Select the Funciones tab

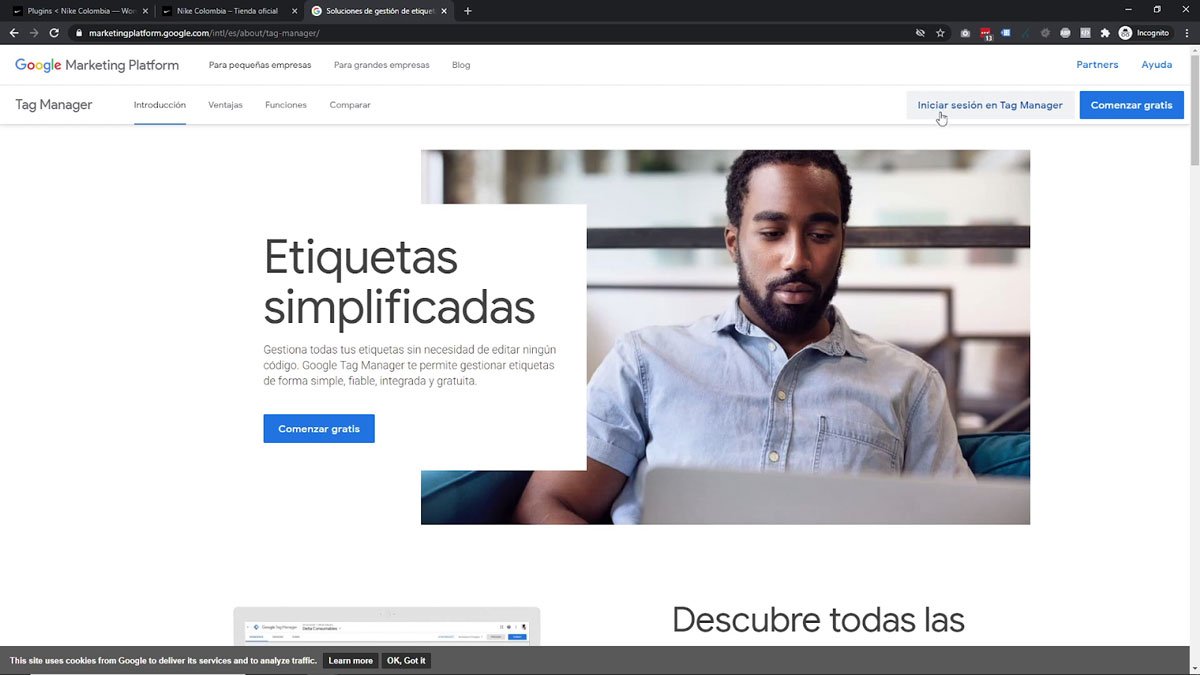tap(286, 105)
